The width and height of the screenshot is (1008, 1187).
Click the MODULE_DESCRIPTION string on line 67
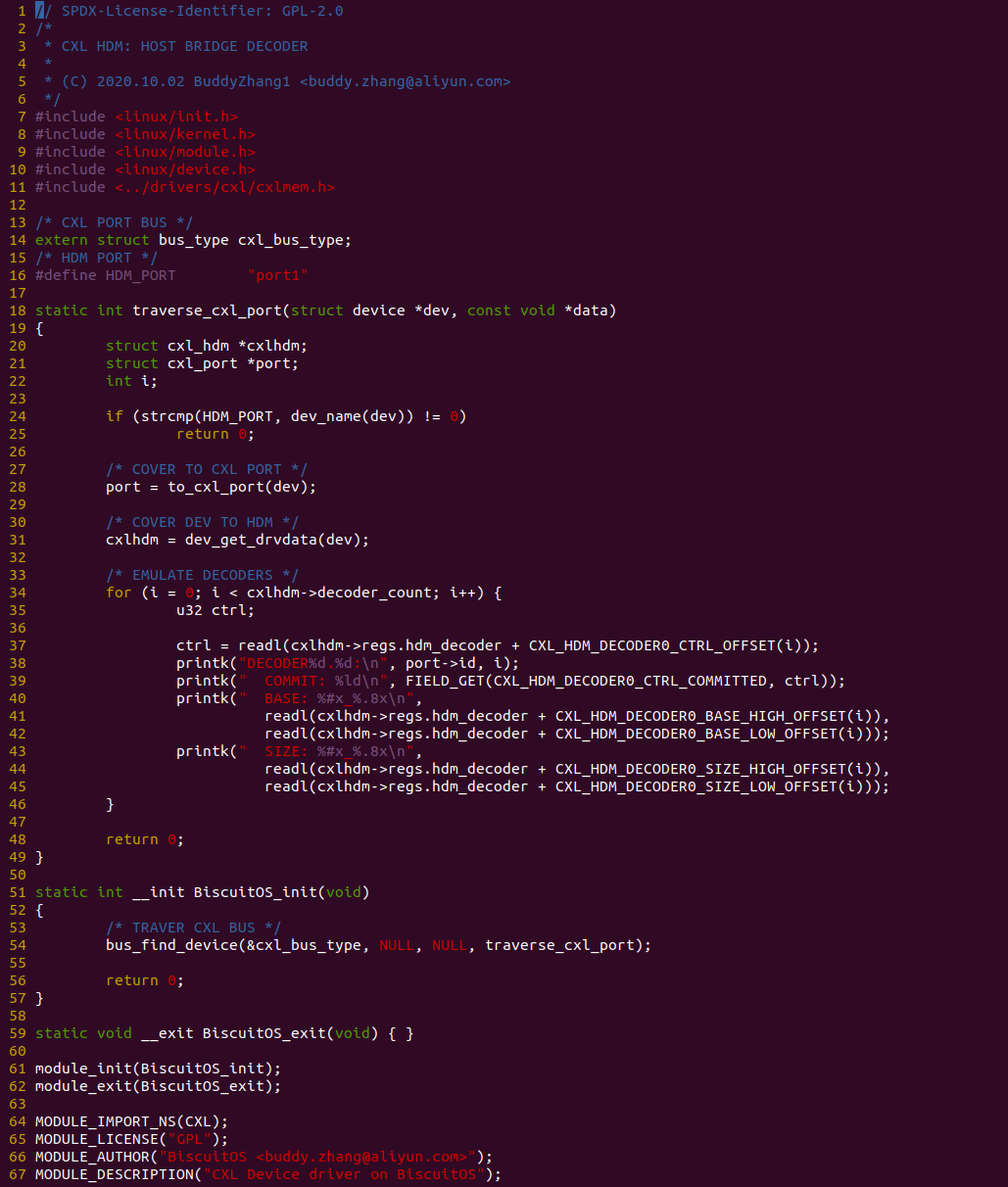[x=343, y=1174]
